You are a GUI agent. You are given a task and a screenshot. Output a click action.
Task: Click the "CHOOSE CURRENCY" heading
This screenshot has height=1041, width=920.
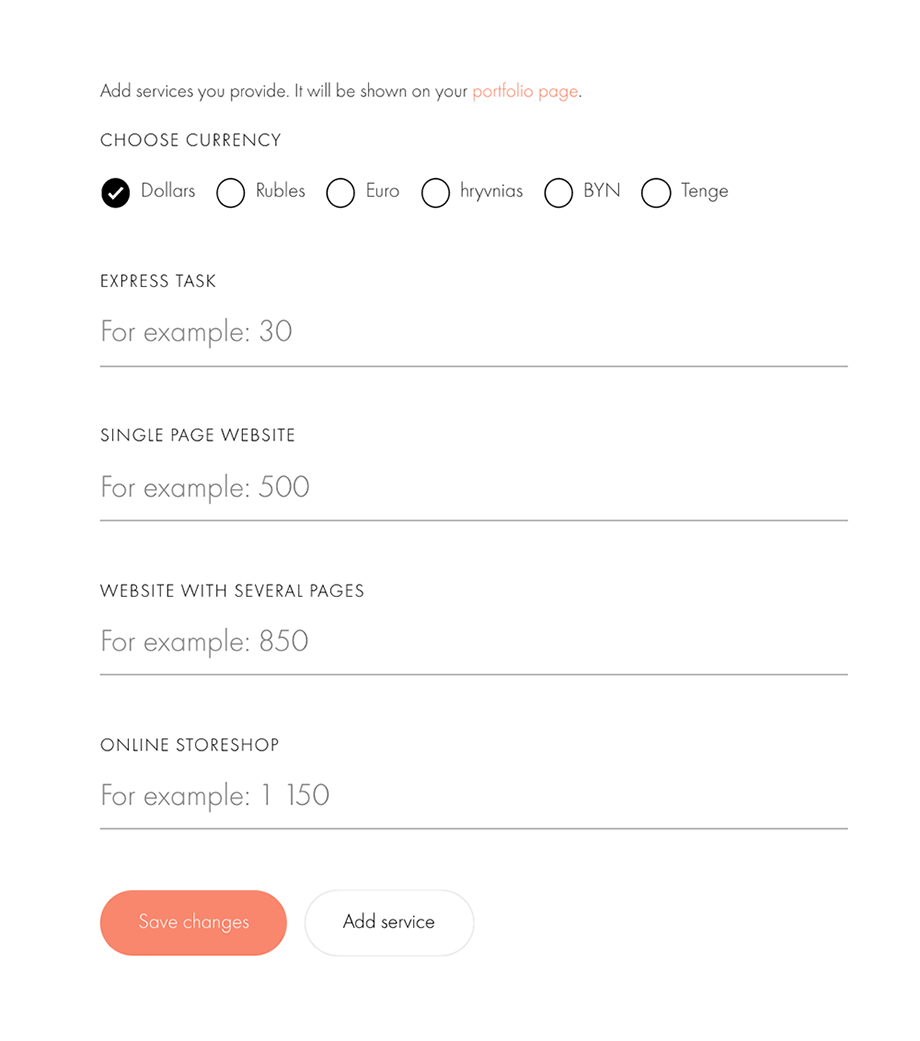[x=191, y=140]
